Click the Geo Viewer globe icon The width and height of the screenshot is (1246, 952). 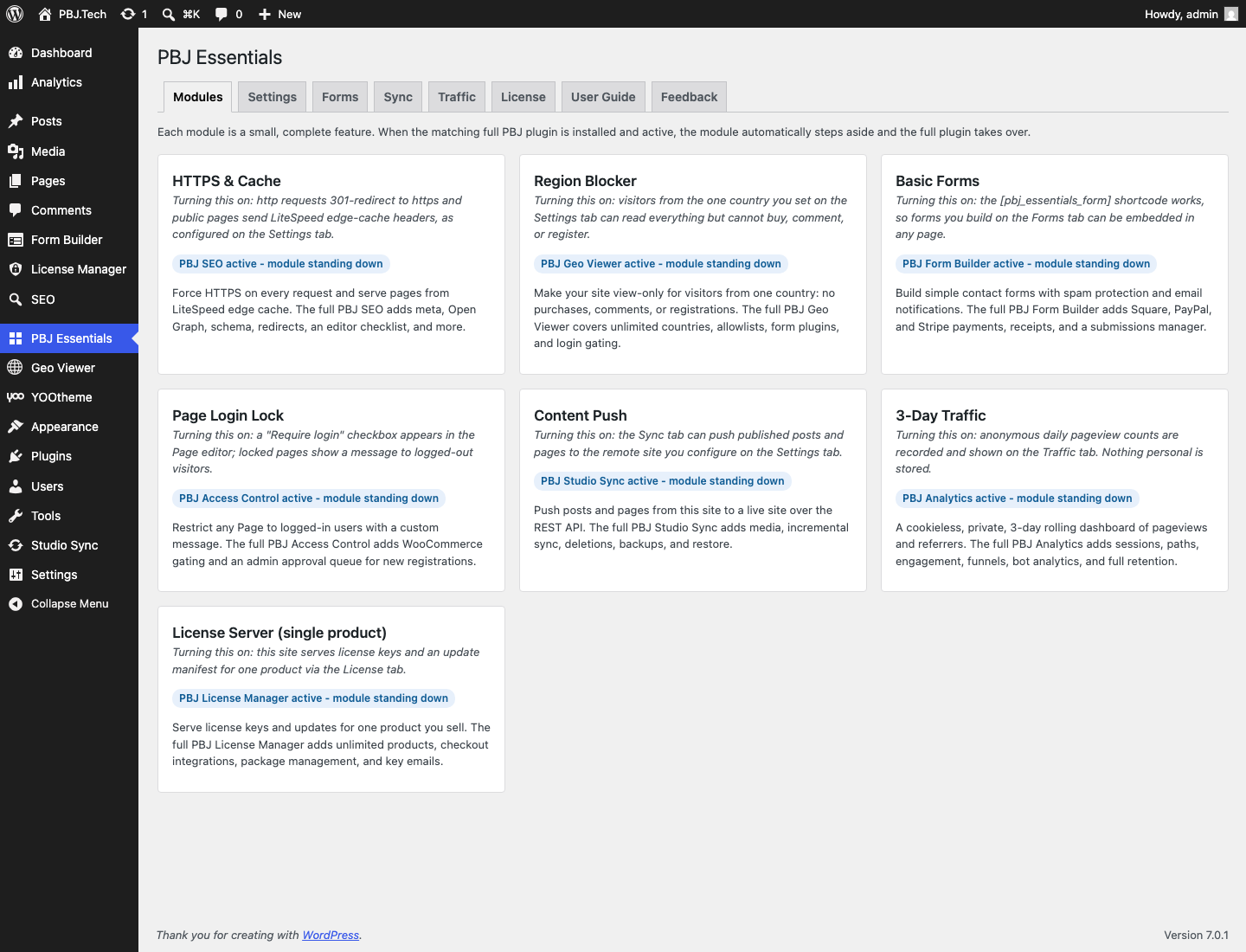click(16, 368)
